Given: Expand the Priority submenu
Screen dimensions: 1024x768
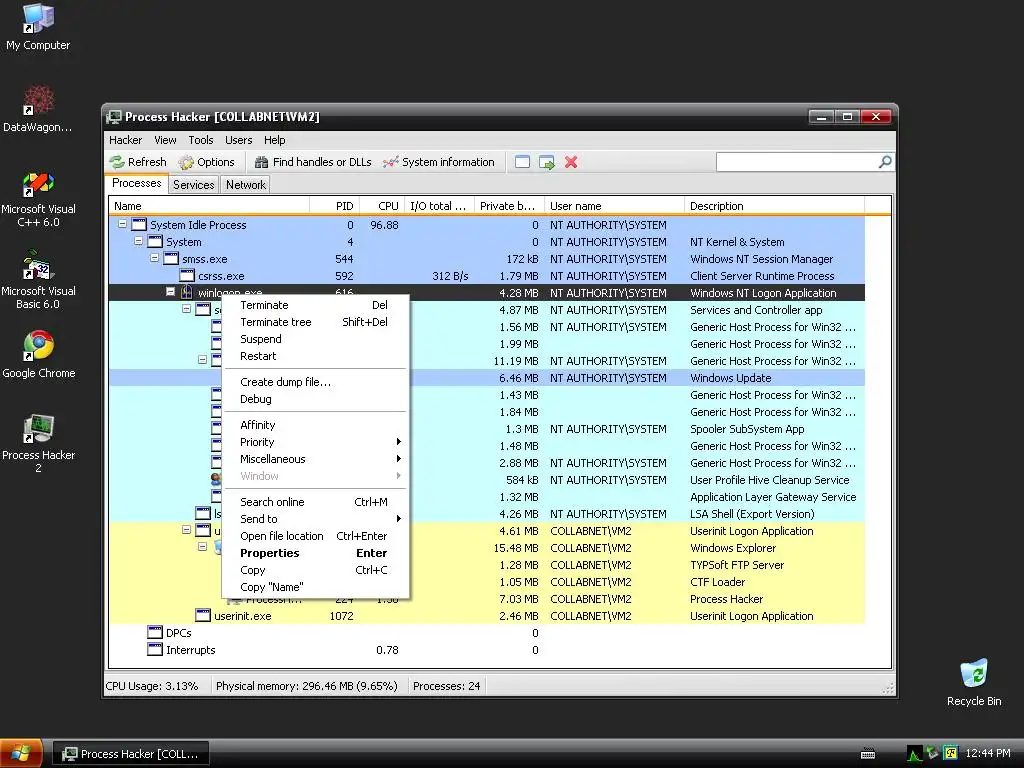Looking at the screenshot, I should point(315,442).
